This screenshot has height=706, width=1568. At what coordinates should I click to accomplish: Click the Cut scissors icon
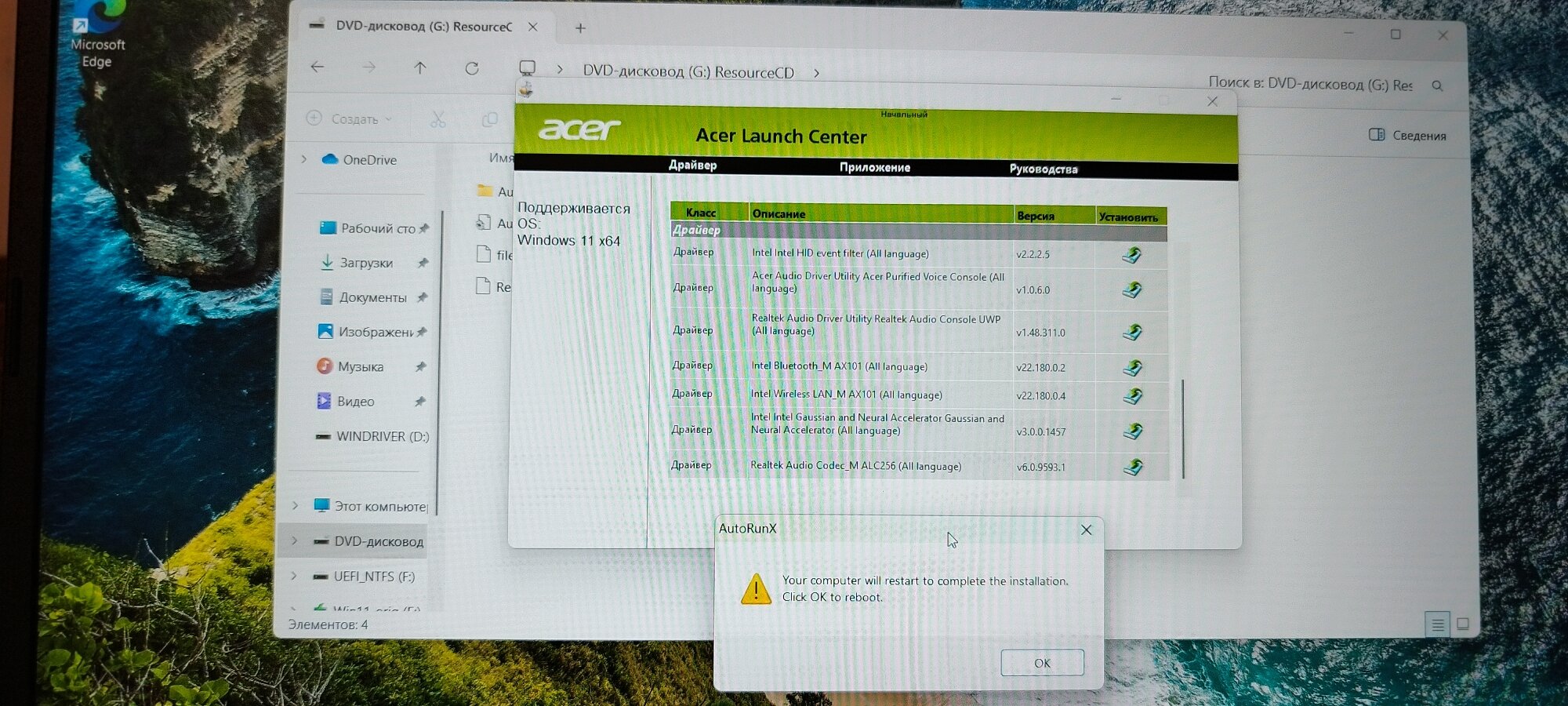(437, 119)
